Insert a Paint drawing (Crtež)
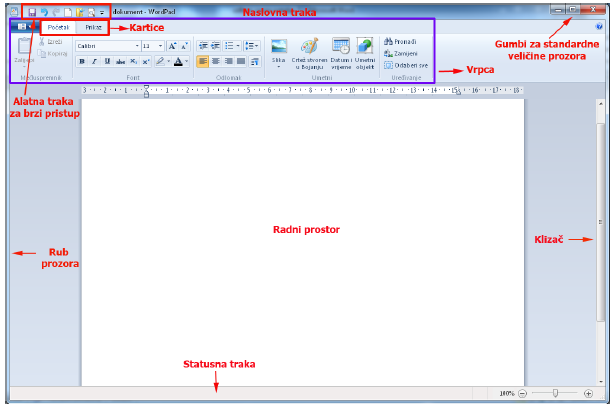613x404 pixels. (x=309, y=50)
